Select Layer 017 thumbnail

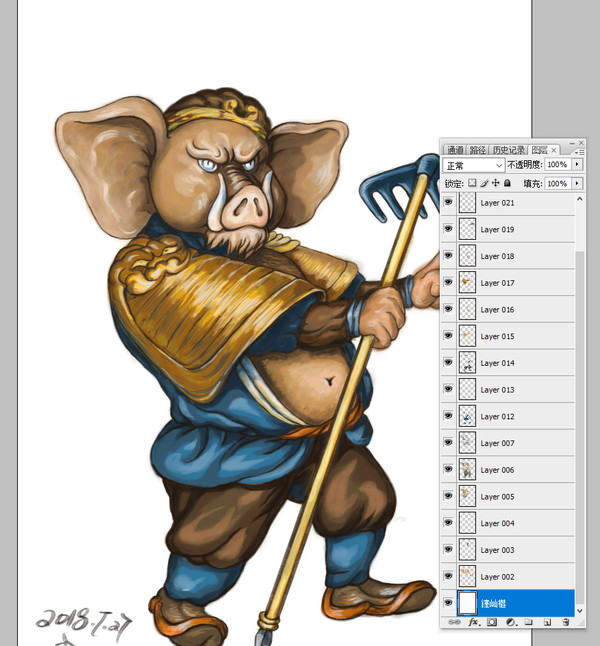(467, 283)
